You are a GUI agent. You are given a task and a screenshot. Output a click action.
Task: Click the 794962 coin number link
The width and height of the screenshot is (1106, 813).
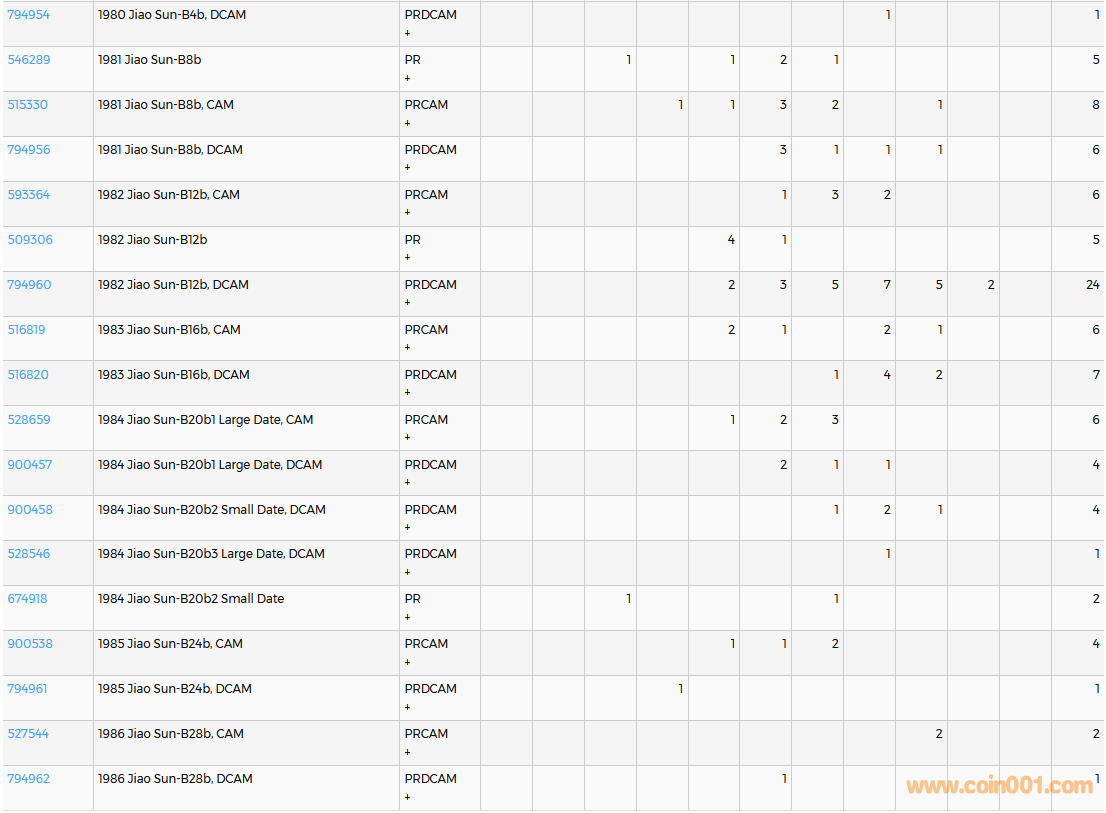29,779
